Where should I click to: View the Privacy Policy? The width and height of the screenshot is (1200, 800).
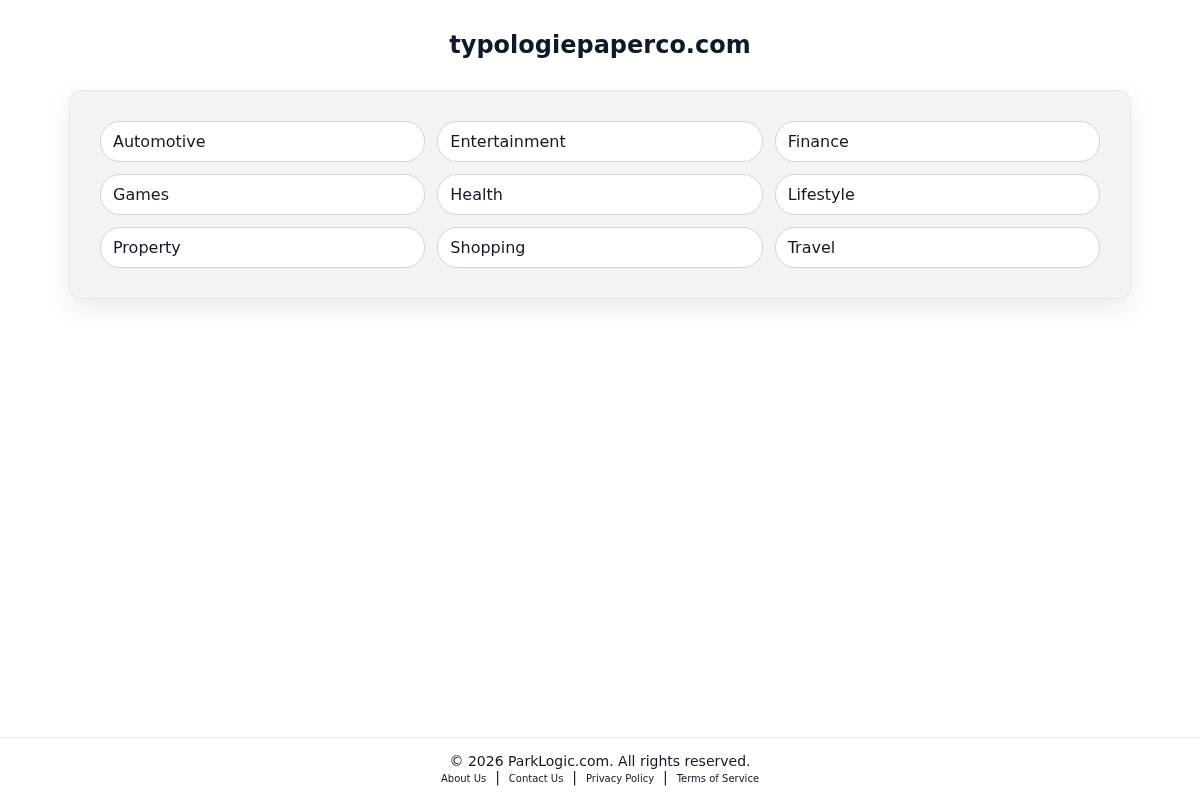pos(619,778)
